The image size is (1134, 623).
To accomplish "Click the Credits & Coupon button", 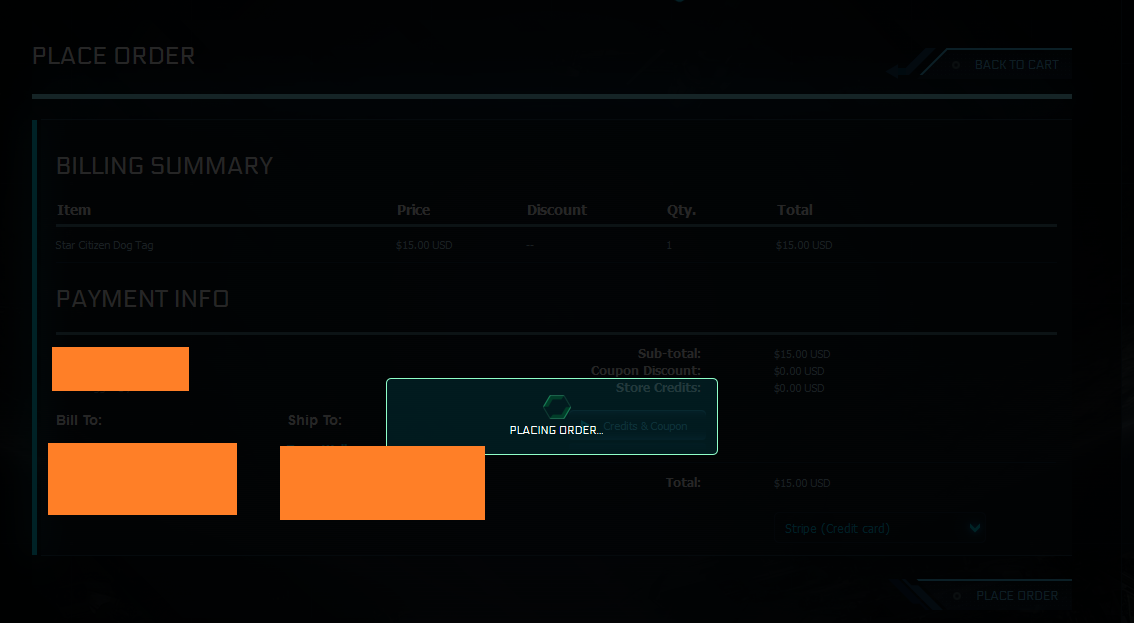I will pyautogui.click(x=637, y=426).
